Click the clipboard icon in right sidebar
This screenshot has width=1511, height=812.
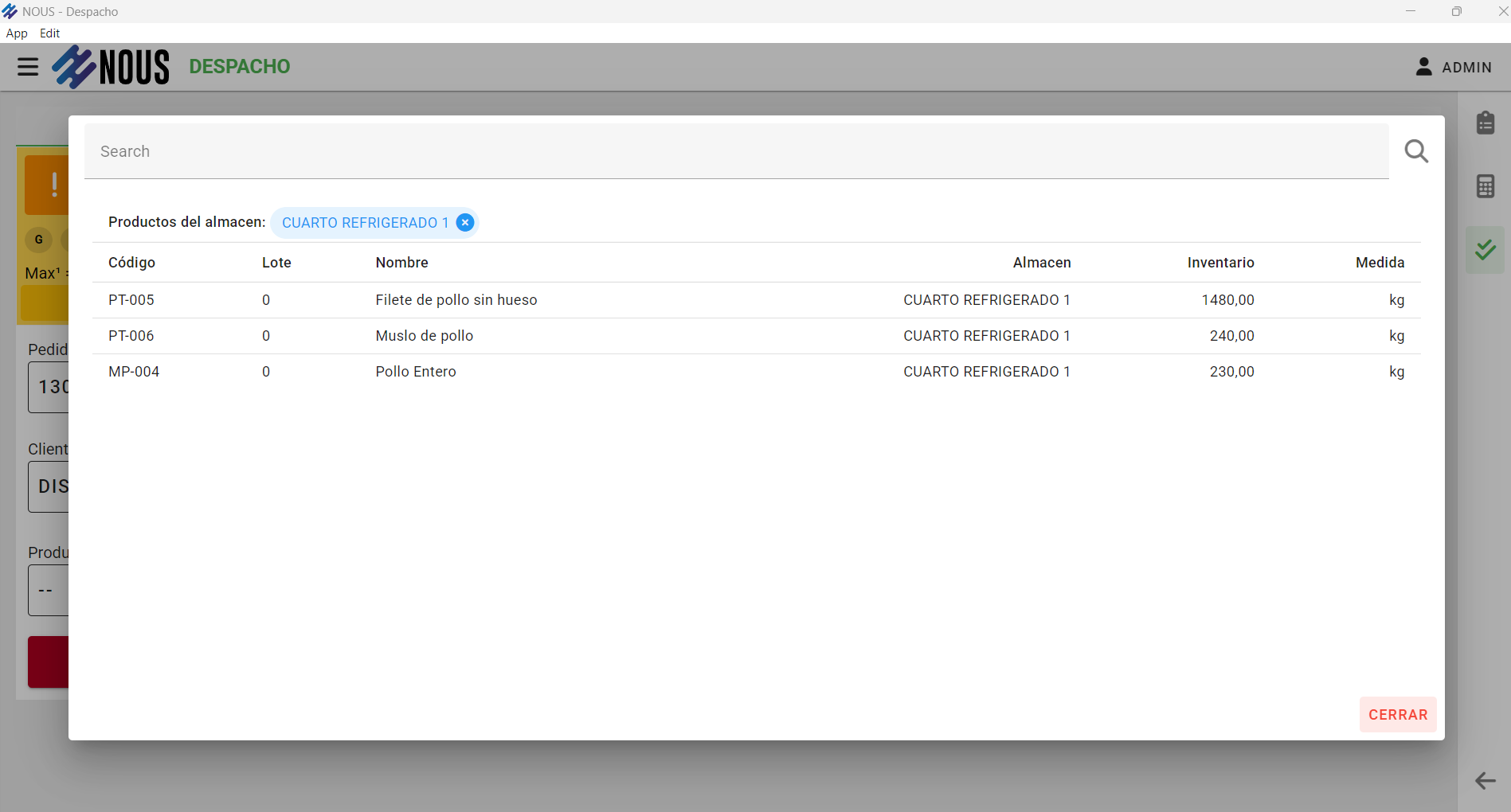(x=1485, y=123)
